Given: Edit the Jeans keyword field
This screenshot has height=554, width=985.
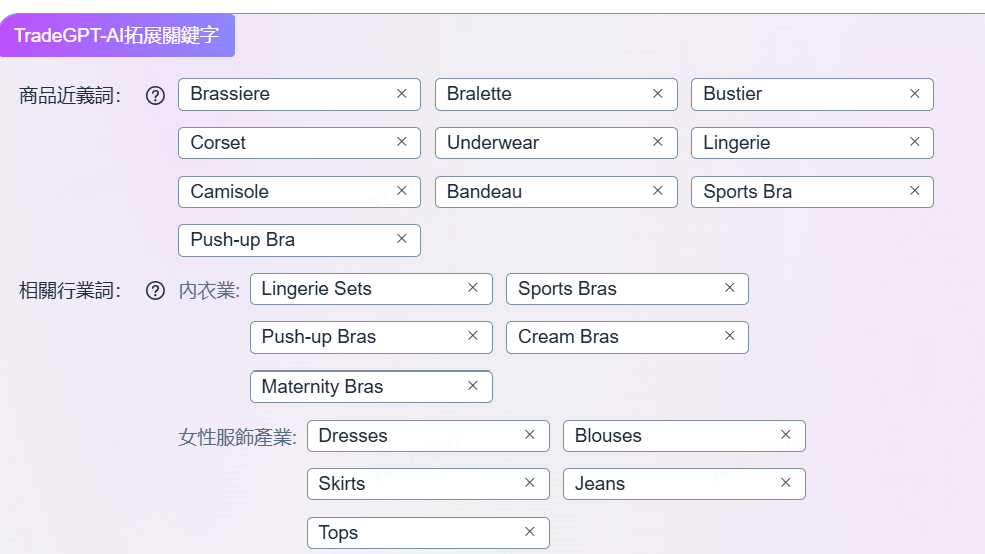Looking at the screenshot, I should [x=684, y=484].
